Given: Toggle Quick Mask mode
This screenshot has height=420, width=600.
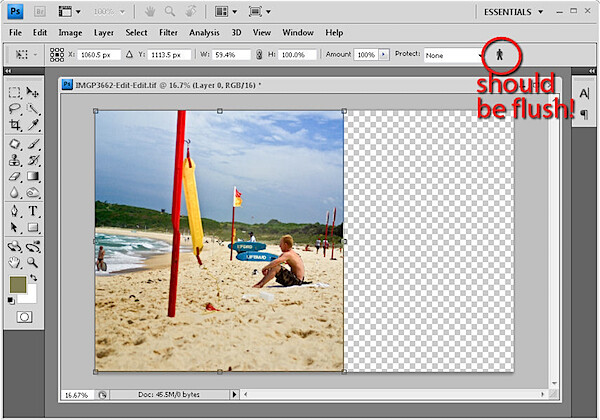Looking at the screenshot, I should 24,317.
